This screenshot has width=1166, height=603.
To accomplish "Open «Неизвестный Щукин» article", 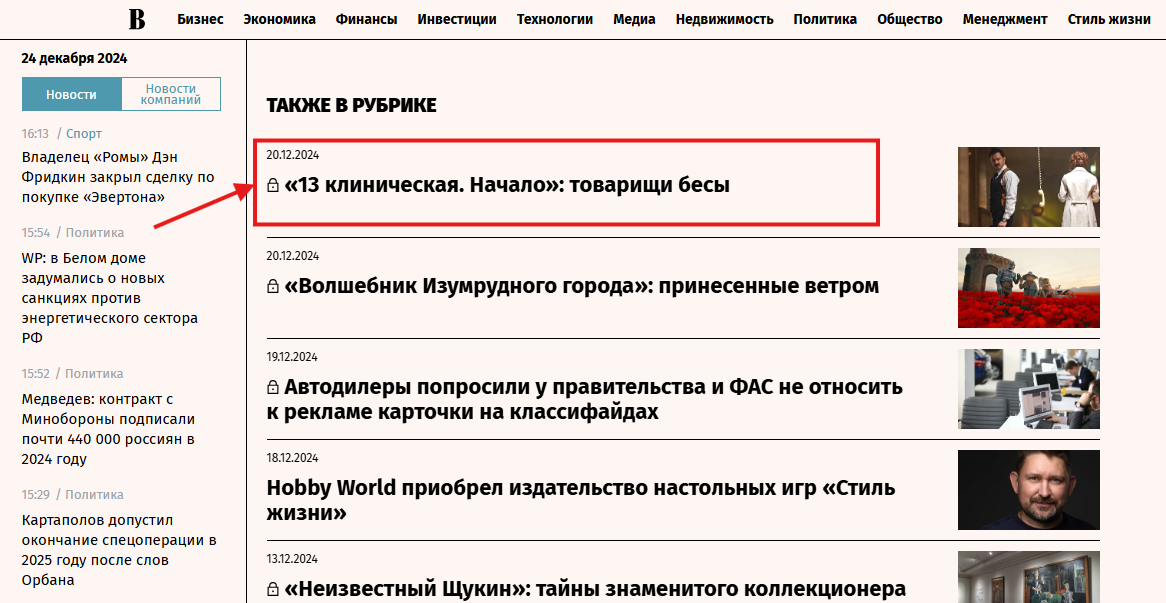I will 595,589.
